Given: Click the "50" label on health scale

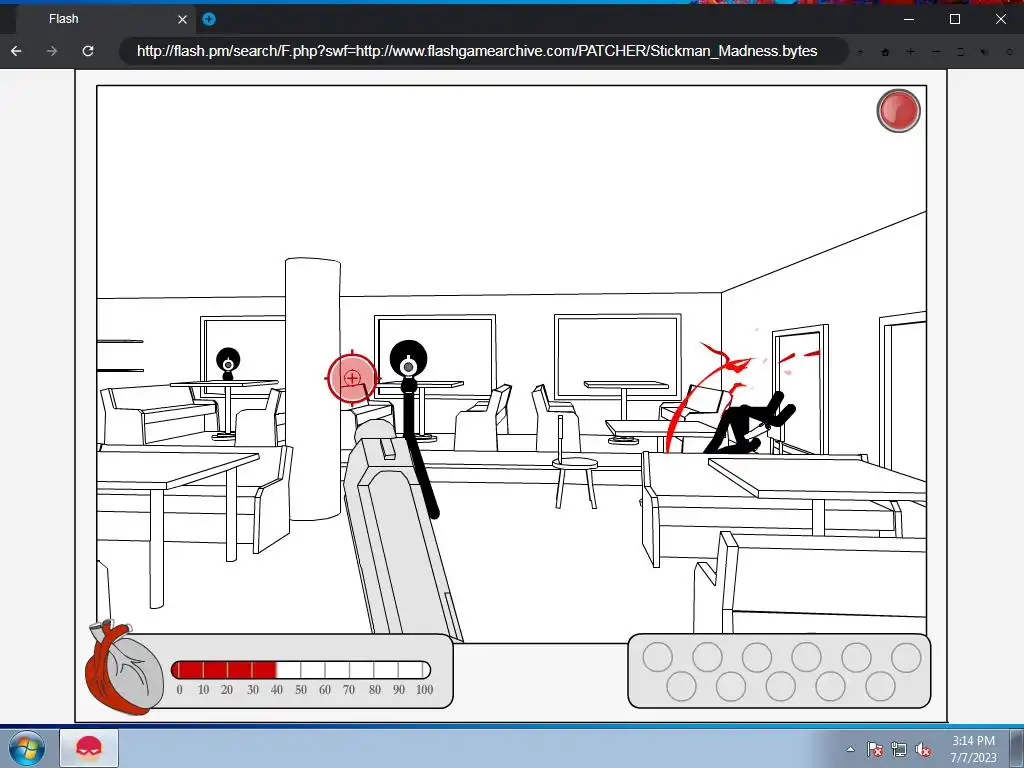Looking at the screenshot, I should pos(301,690).
